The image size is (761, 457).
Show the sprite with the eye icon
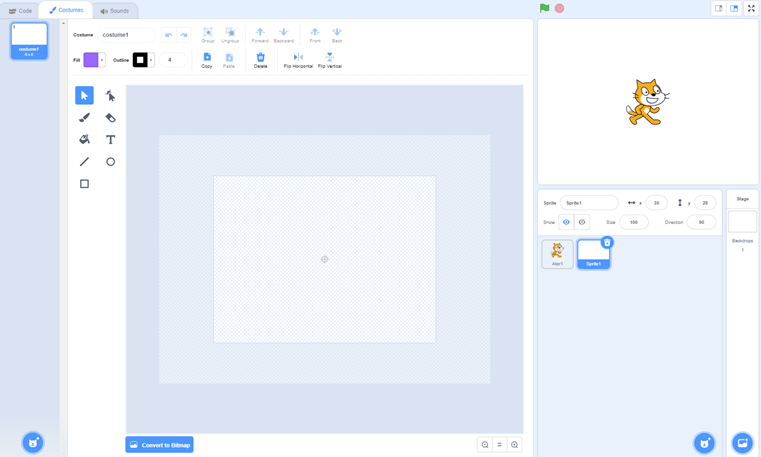(566, 222)
